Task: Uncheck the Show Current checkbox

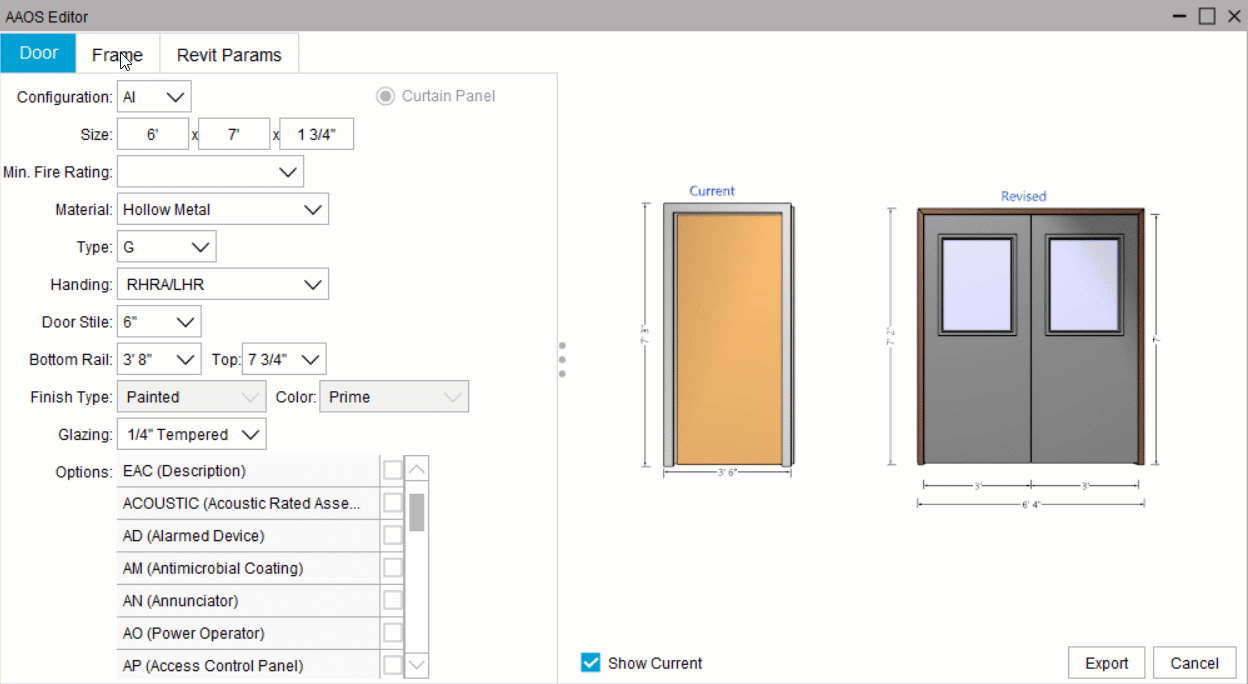Action: tap(590, 662)
